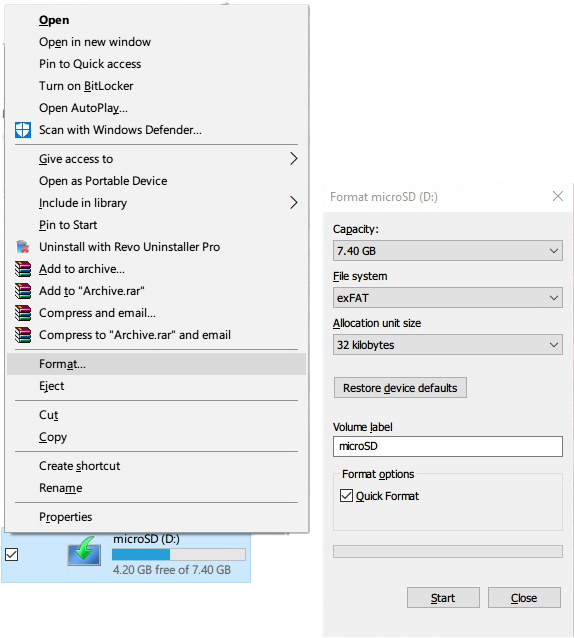Expand the Include in library submenu arrow
574x638 pixels.
(x=294, y=203)
